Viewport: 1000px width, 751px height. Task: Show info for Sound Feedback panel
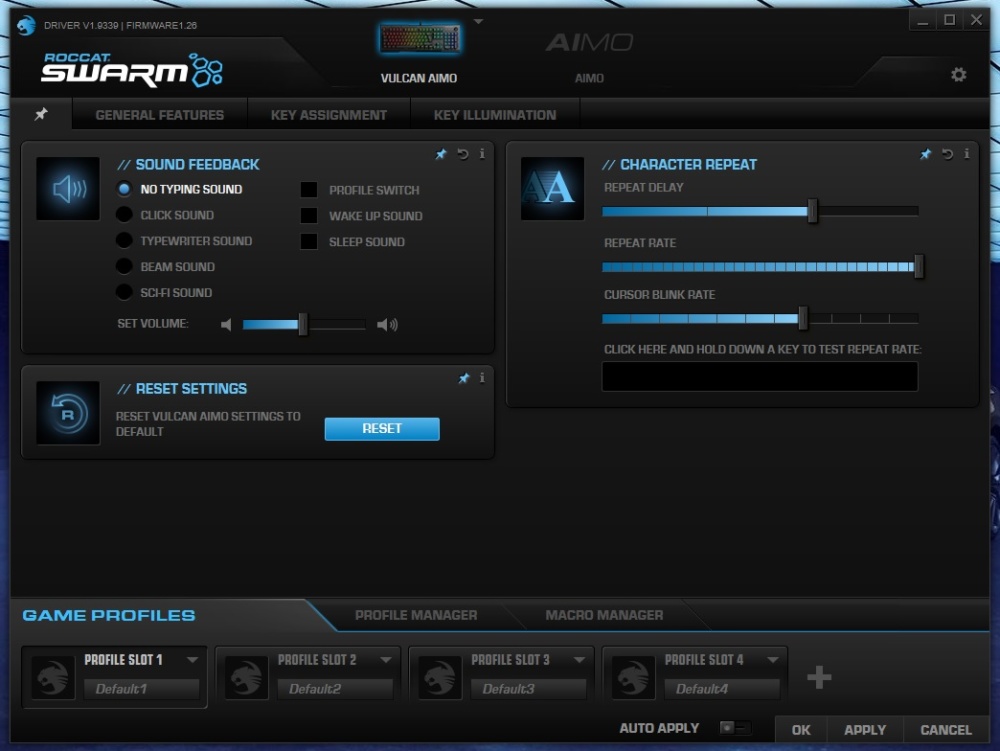(482, 154)
